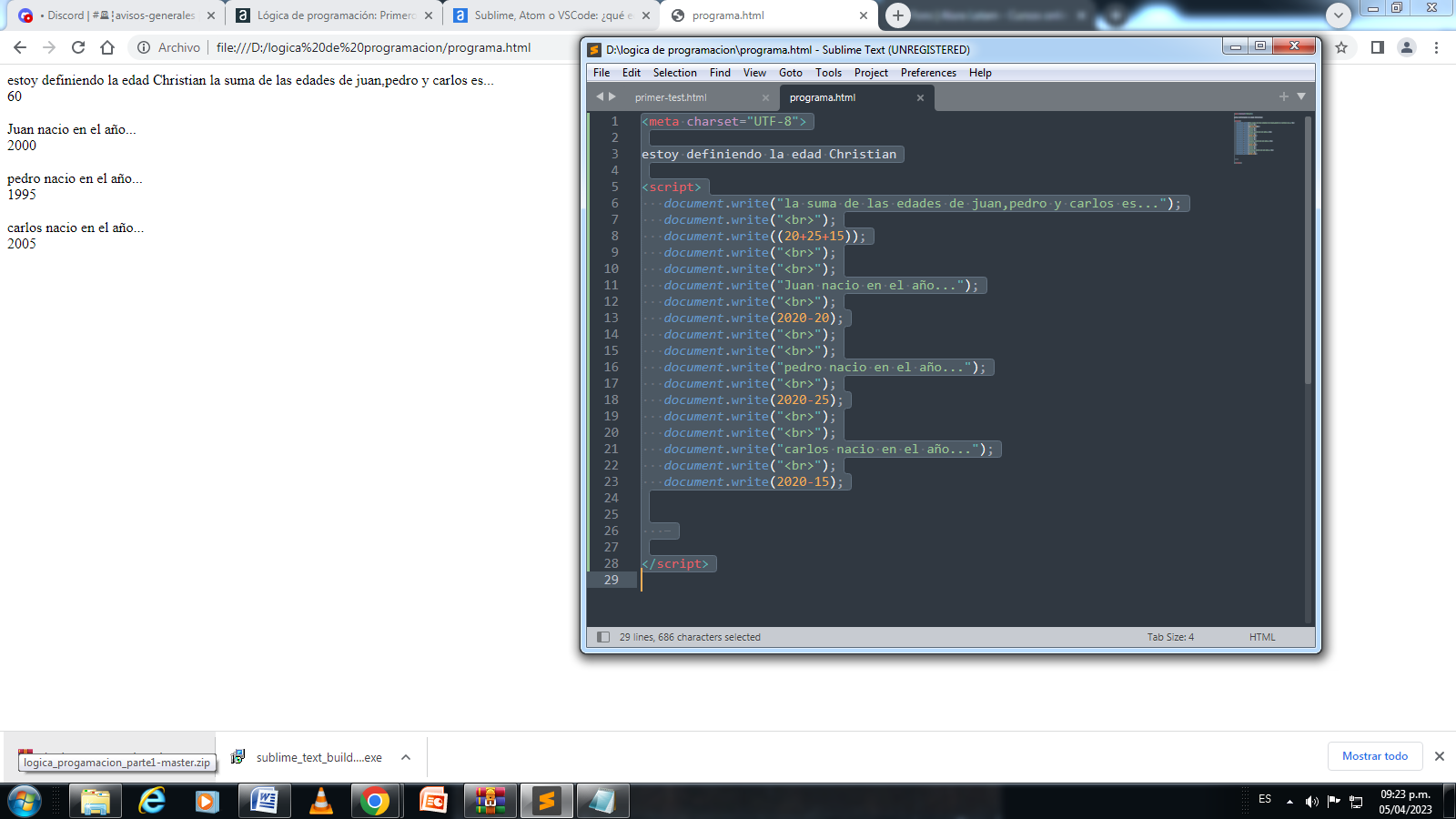Open the Find menu
Viewport: 1456px width, 819px height.
(x=720, y=73)
